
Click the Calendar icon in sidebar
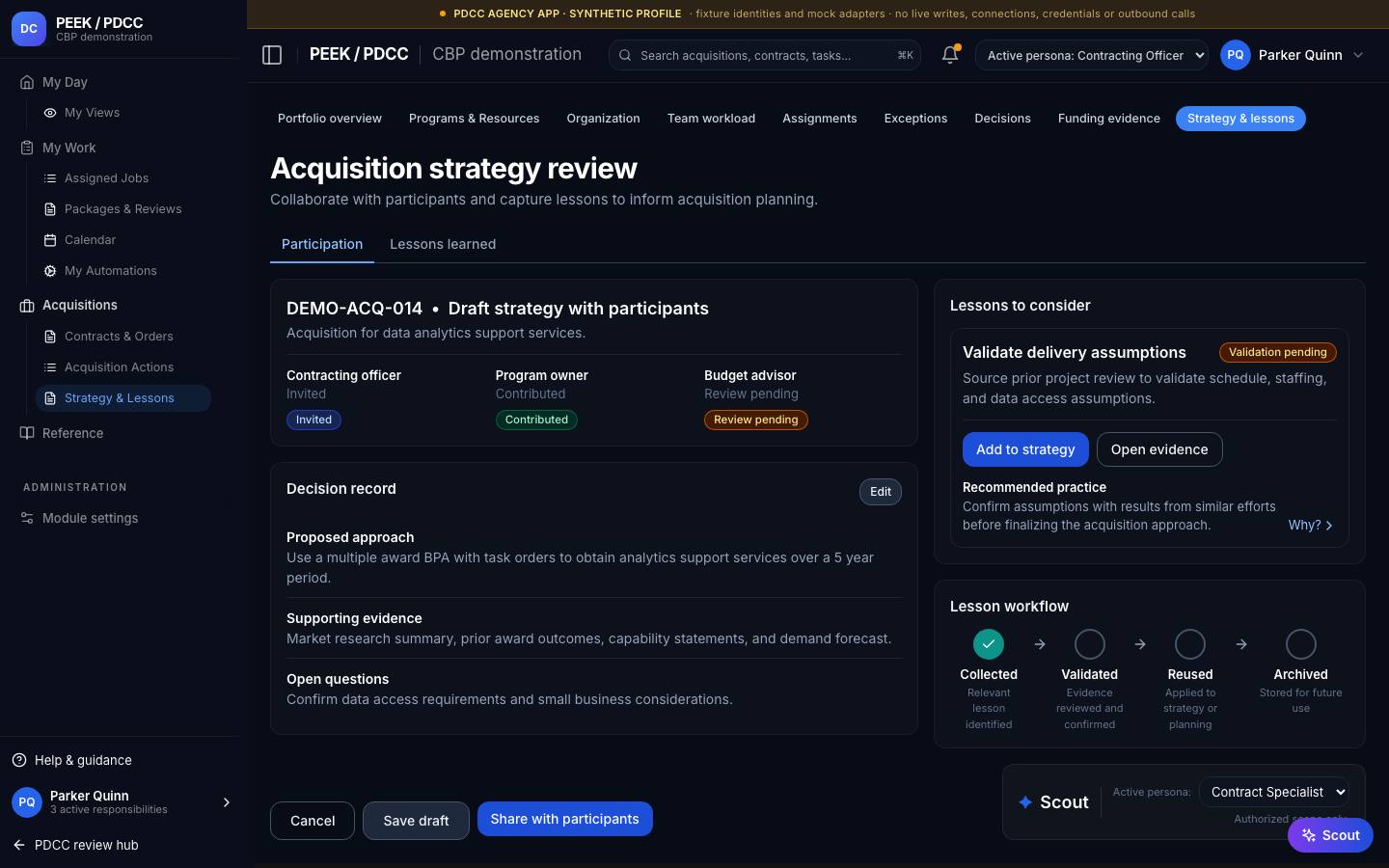[x=50, y=240]
